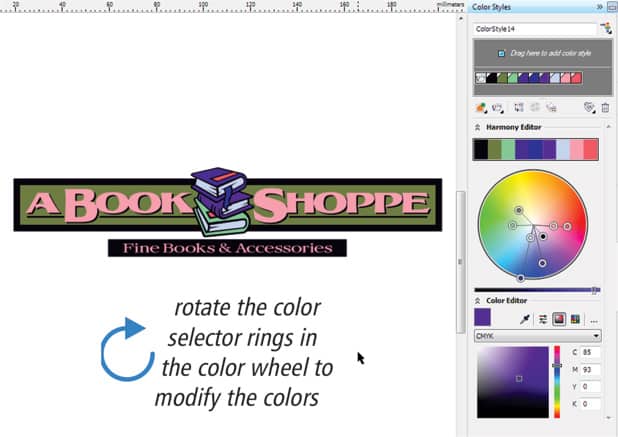Click the trash icon to delete style
Viewport: 618px width, 437px height.
click(x=605, y=107)
